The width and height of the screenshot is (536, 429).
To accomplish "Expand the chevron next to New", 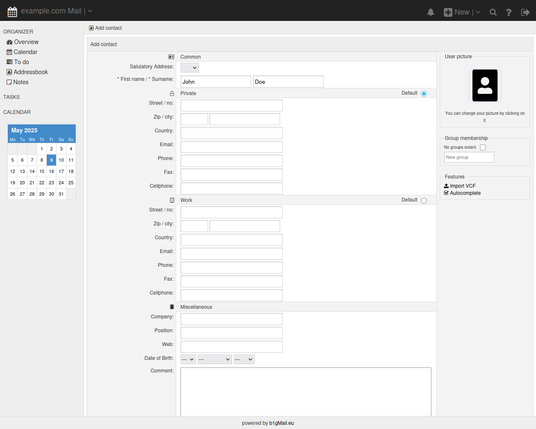I will (x=478, y=12).
